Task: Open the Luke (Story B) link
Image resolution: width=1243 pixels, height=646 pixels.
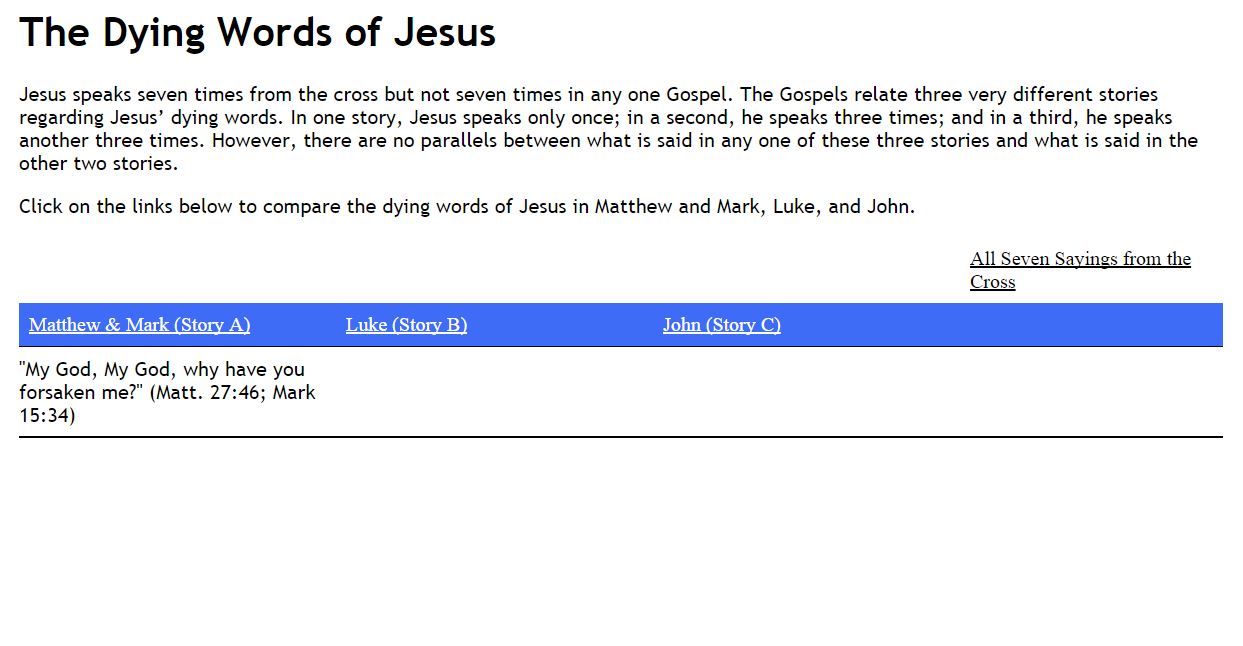Action: (x=406, y=325)
